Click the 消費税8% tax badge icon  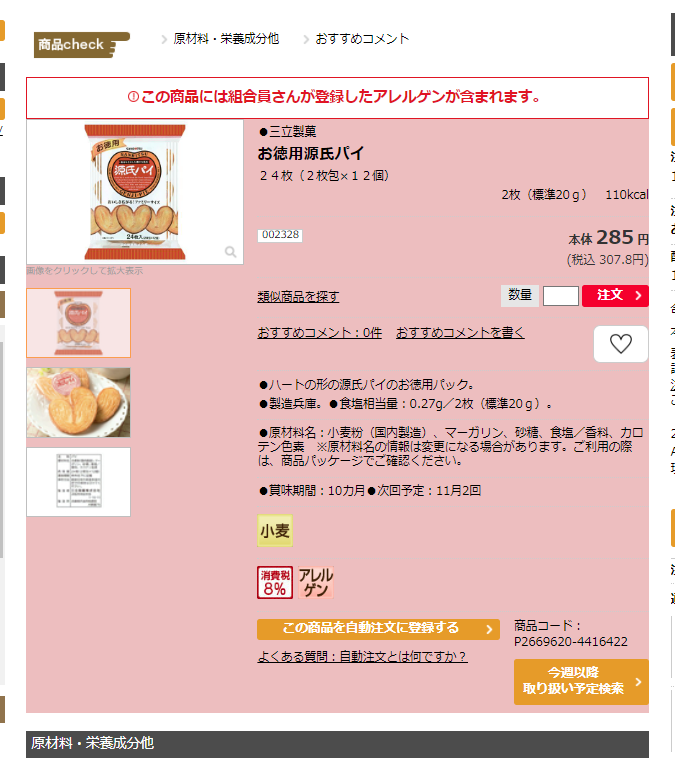click(x=275, y=583)
